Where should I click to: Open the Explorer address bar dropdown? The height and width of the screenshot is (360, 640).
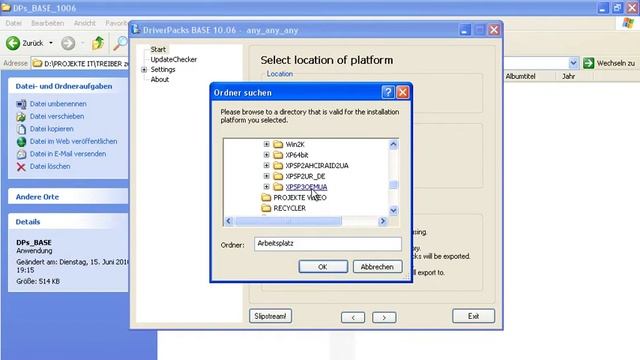click(573, 63)
